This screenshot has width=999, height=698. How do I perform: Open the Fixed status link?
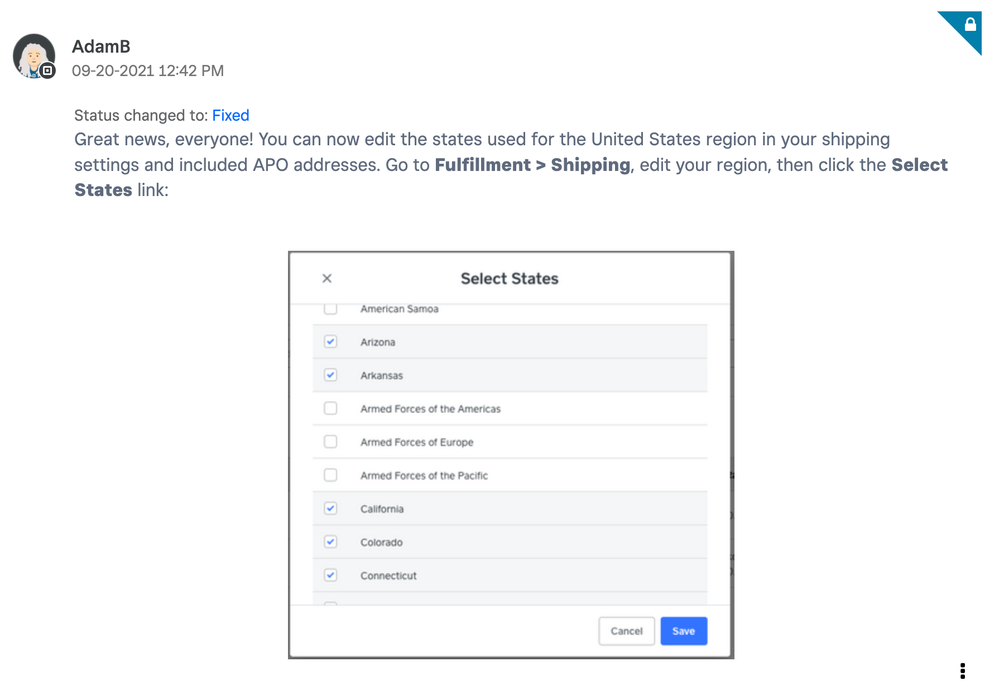pos(230,115)
